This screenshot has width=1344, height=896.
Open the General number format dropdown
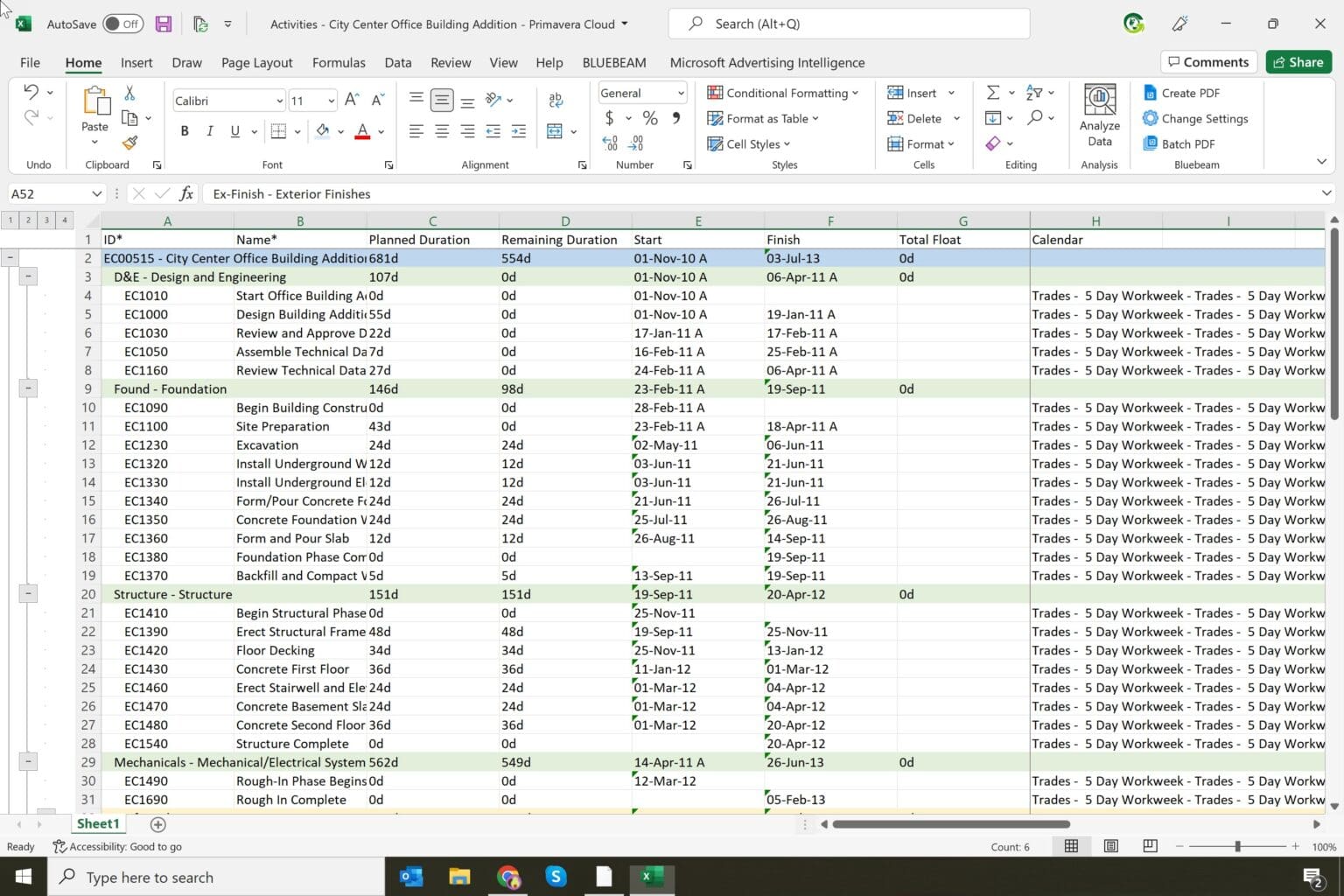pyautogui.click(x=681, y=93)
